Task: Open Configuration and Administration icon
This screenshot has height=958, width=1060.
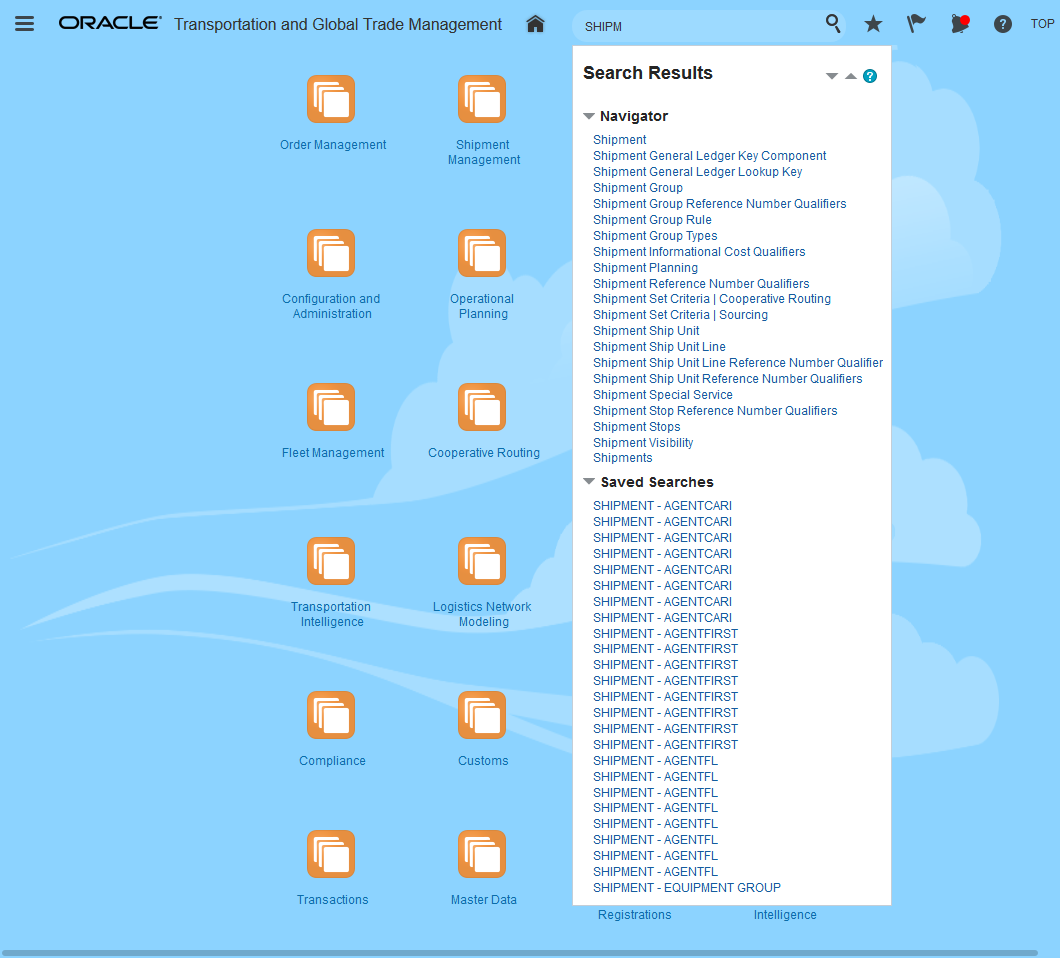Action: pos(331,254)
